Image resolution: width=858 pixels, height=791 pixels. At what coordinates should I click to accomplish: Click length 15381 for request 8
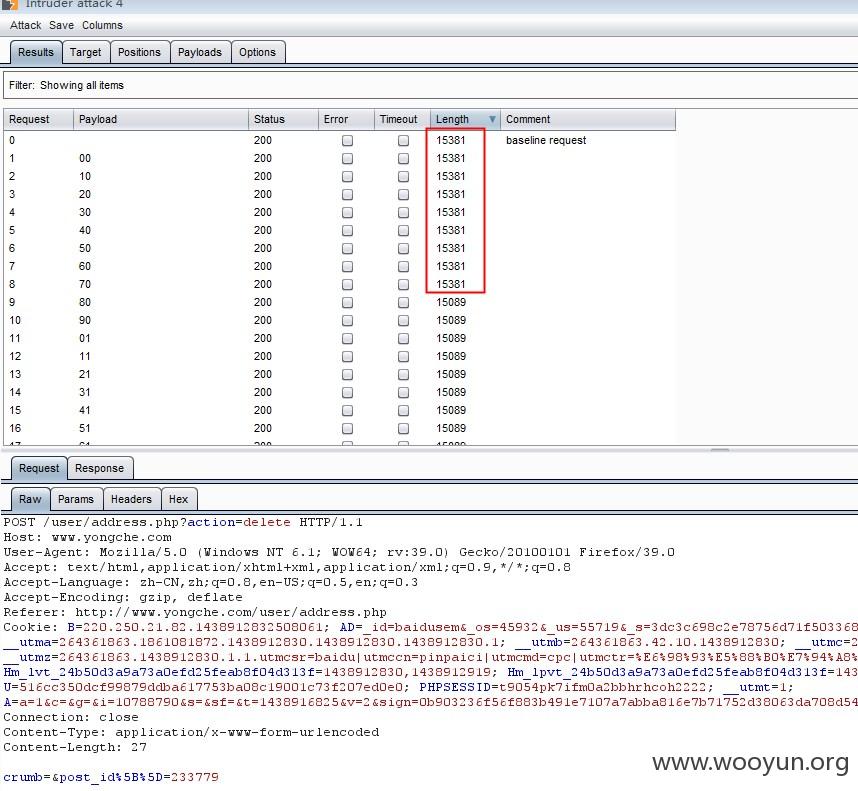click(451, 284)
